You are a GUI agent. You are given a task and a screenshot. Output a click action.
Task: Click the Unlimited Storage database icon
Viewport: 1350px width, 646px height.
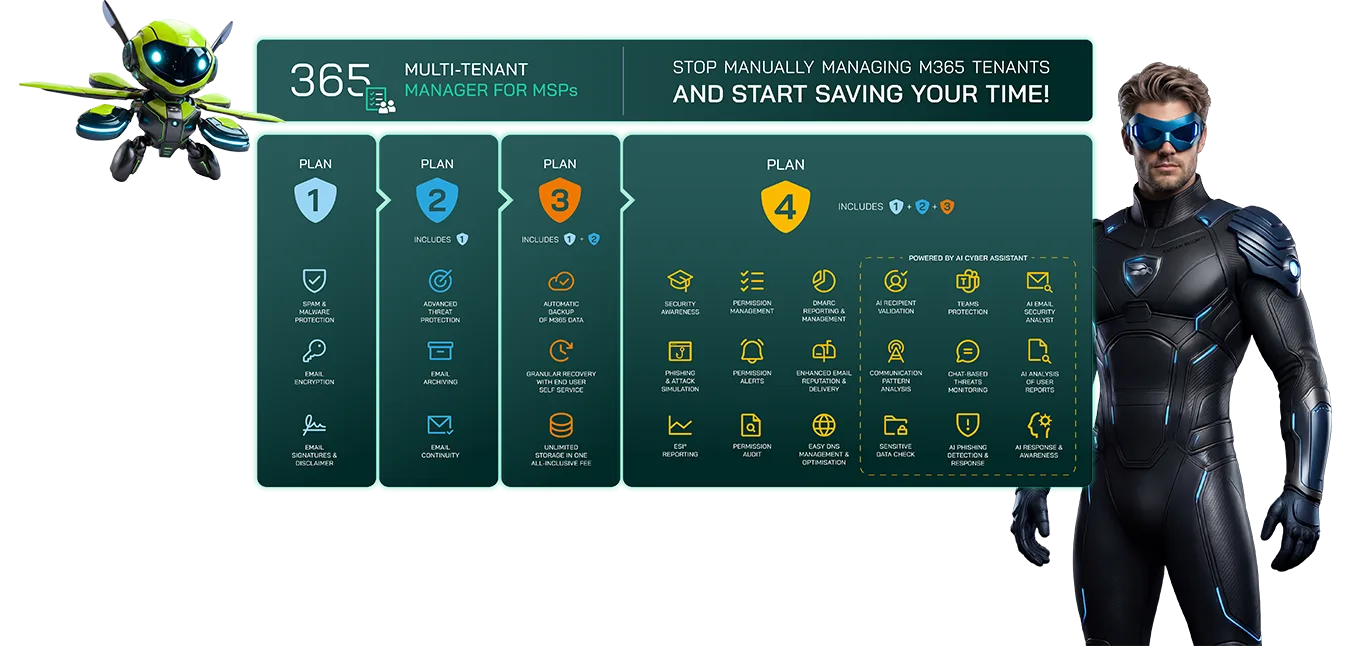(x=561, y=424)
